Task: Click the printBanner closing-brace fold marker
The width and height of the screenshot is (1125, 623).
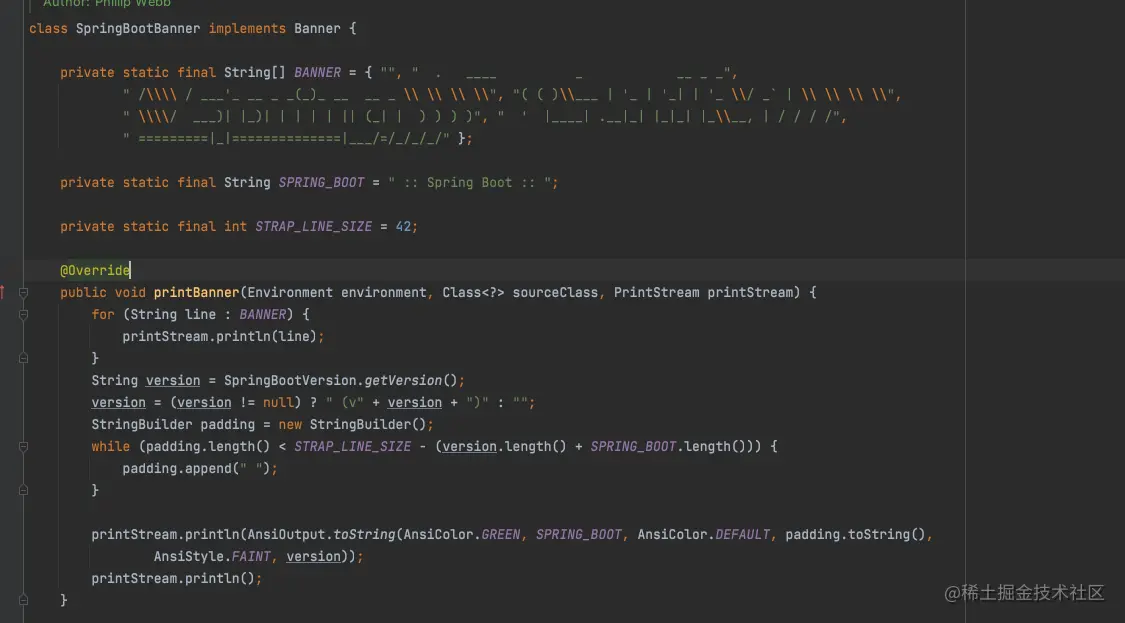Action: (23, 600)
